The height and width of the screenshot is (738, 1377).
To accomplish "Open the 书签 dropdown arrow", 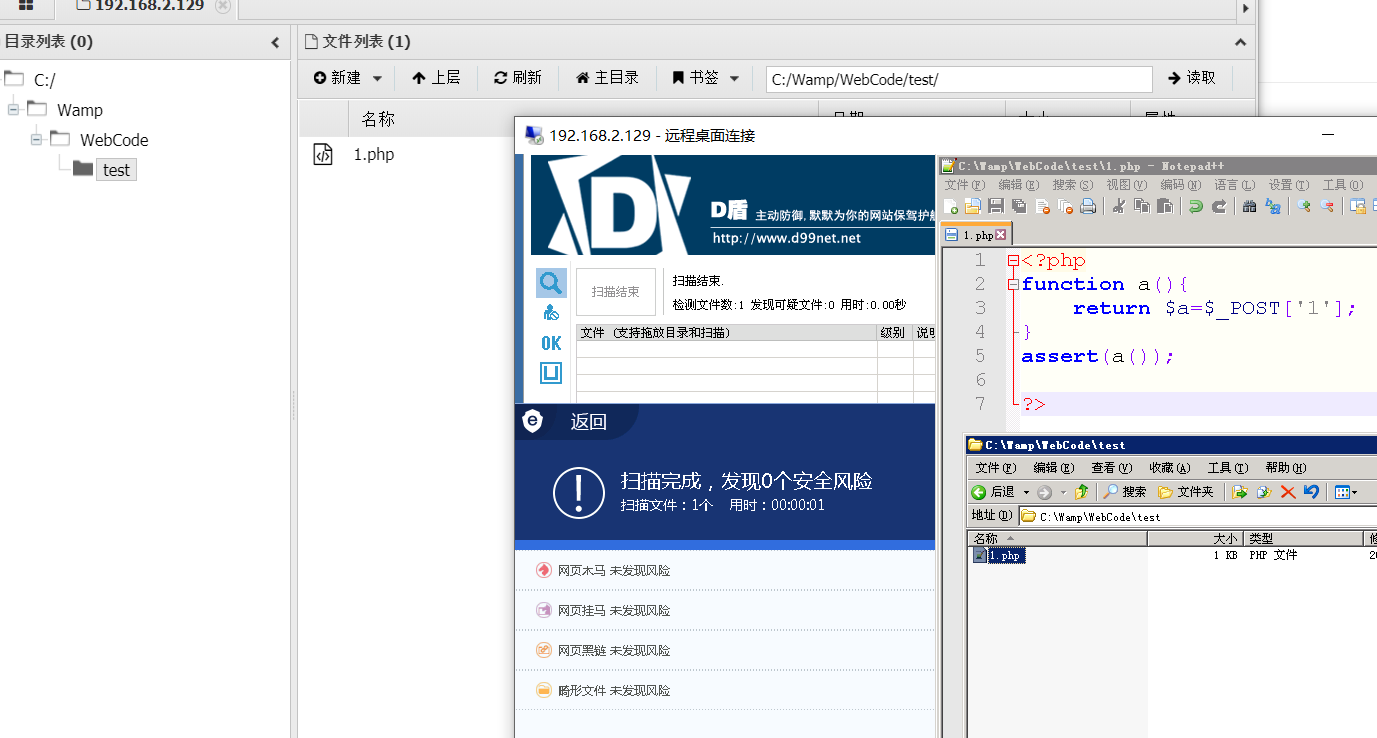I will pos(734,78).
